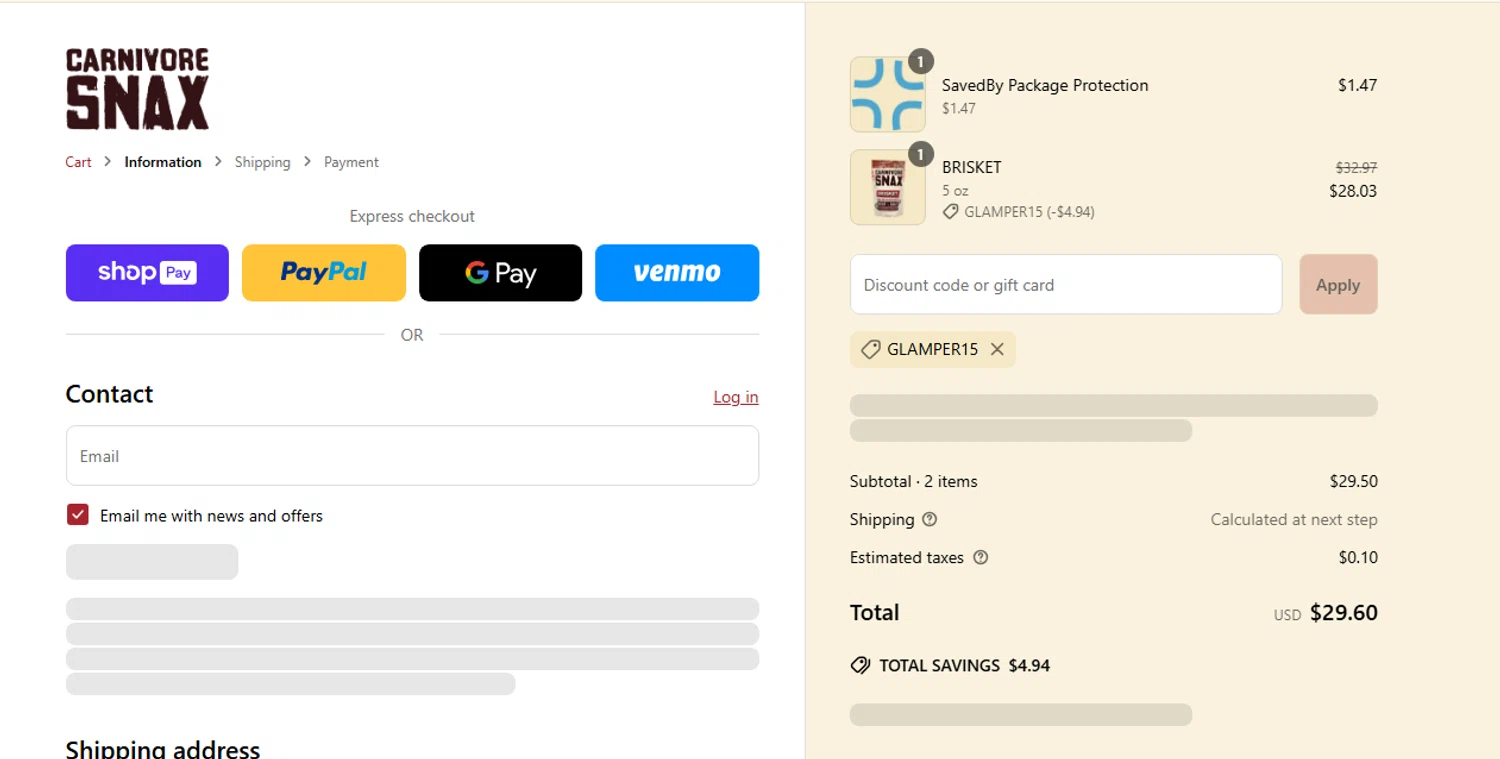
Task: Select Payment breadcrumb step
Action: (351, 162)
